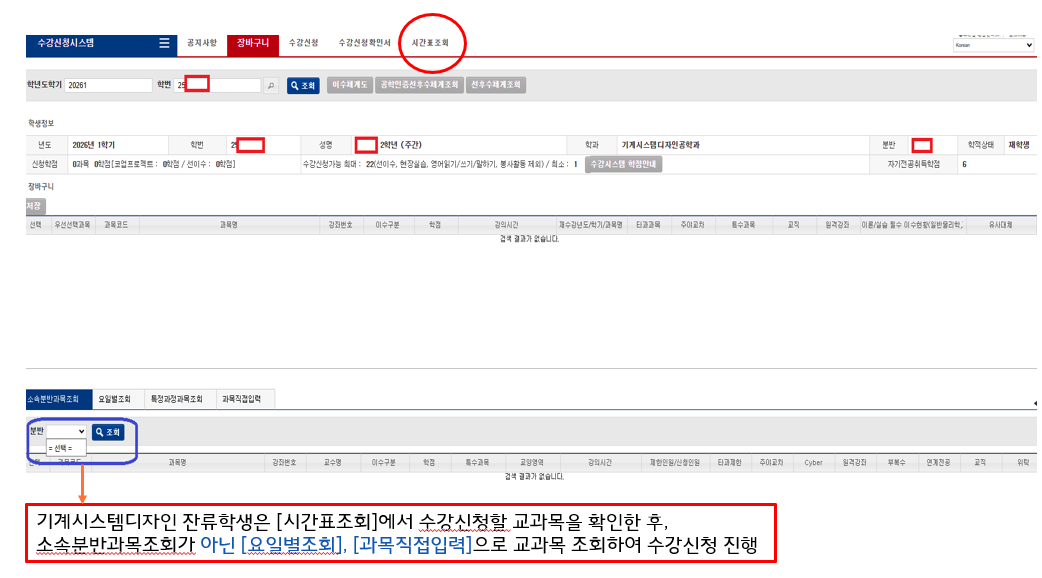This screenshot has width=1042, height=578.
Task: Click the 공학인증선후수체계조회 button
Action: pos(419,86)
